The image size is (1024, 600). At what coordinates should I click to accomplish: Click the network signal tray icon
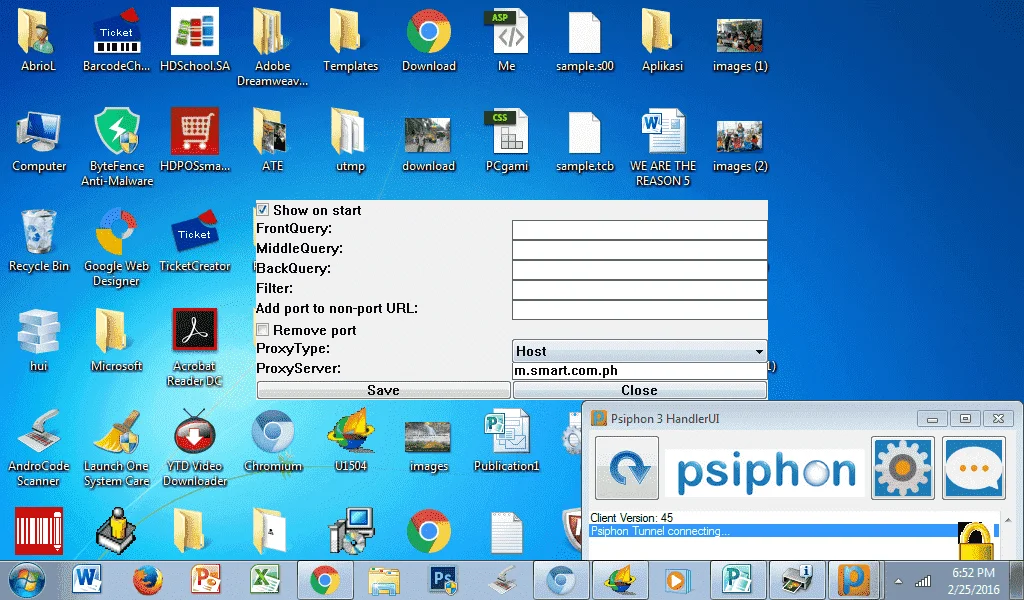tap(923, 581)
